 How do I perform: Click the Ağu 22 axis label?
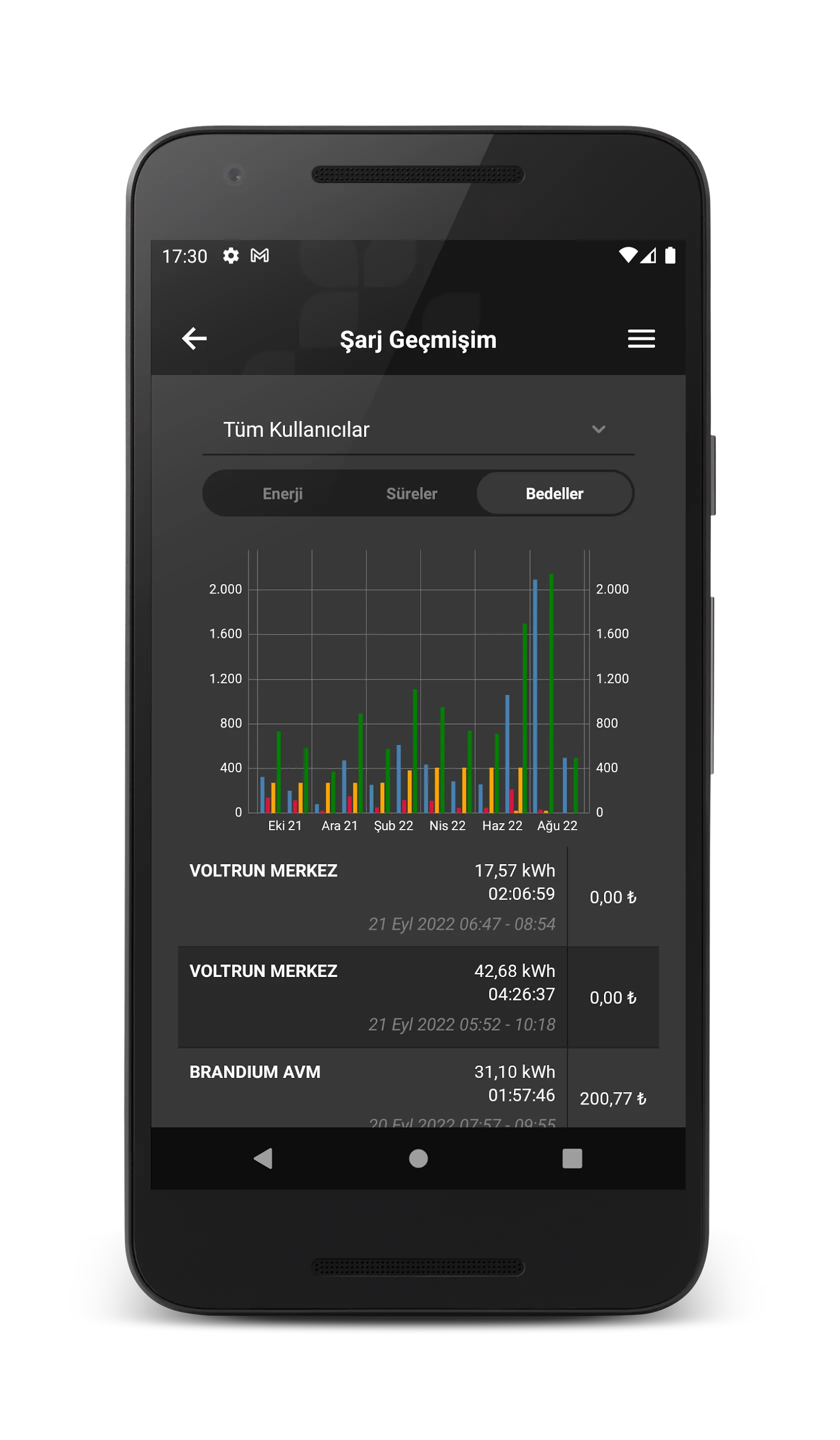click(557, 827)
